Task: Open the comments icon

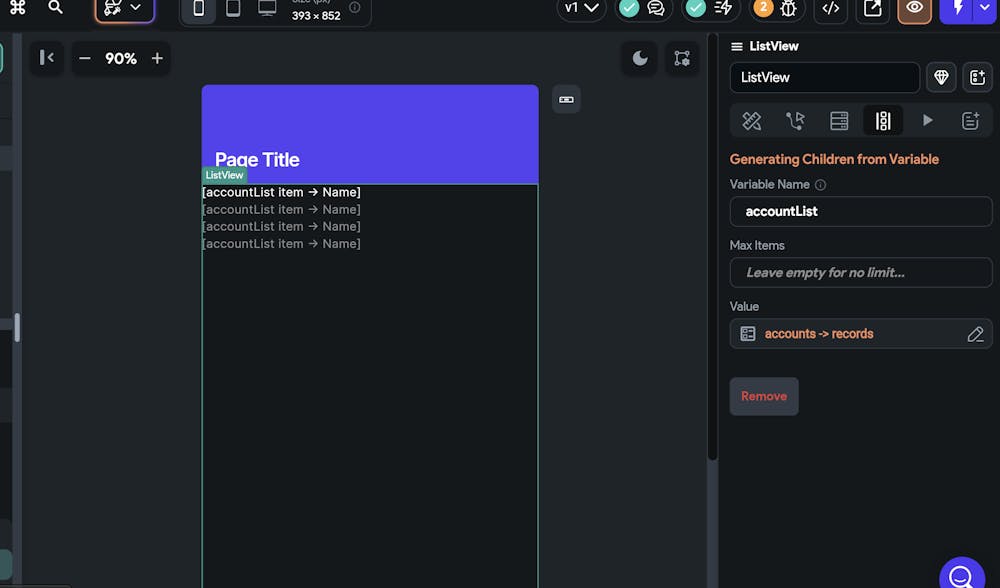Action: pos(656,8)
